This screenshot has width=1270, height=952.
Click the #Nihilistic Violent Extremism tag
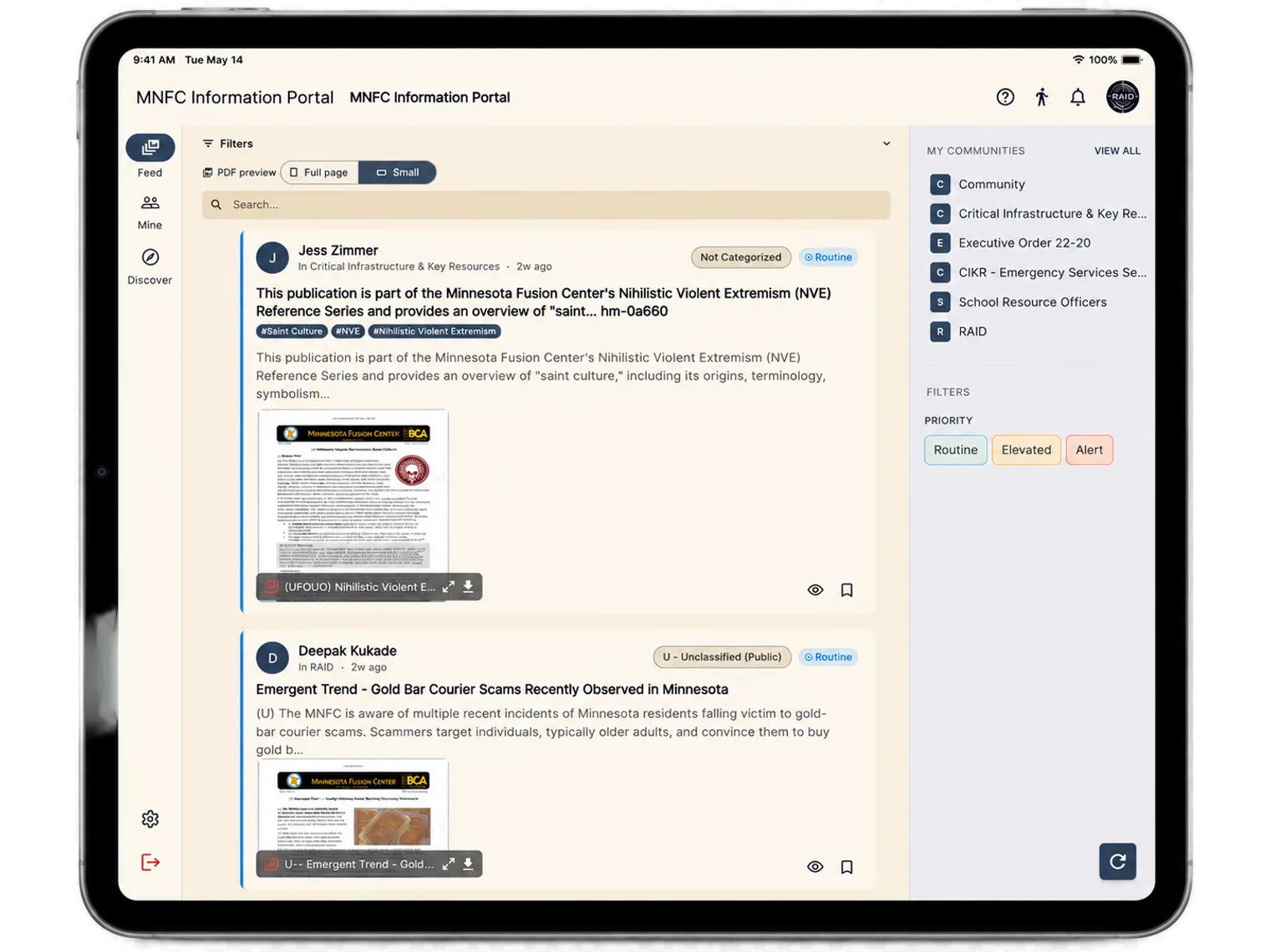434,332
